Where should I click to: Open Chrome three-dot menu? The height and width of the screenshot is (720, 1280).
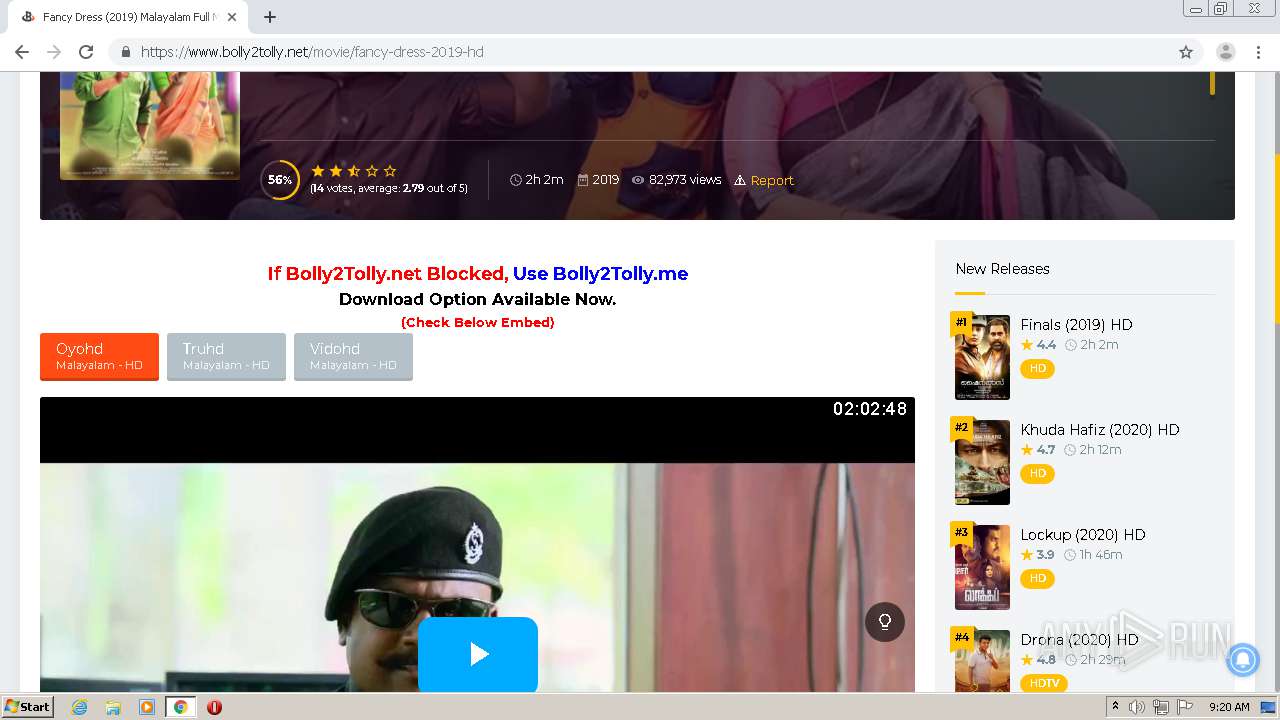coord(1258,52)
